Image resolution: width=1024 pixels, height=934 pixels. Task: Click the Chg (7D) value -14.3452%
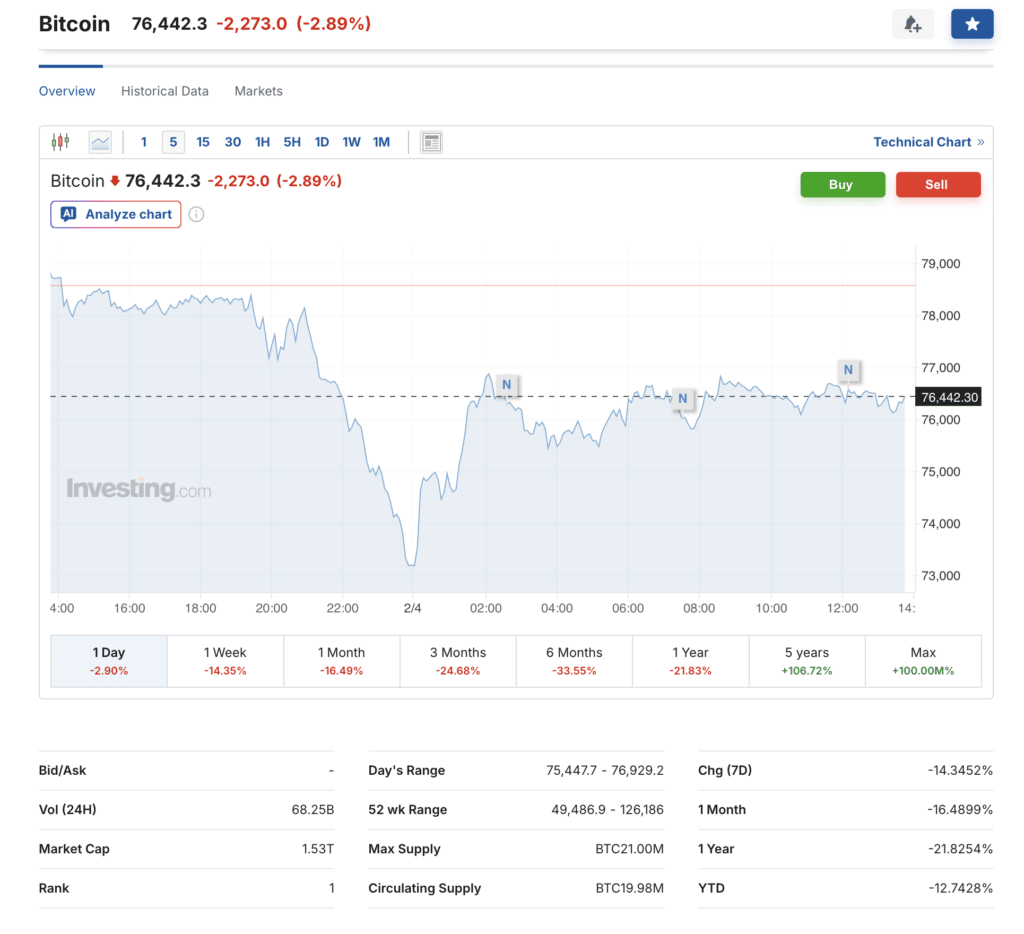coord(960,770)
